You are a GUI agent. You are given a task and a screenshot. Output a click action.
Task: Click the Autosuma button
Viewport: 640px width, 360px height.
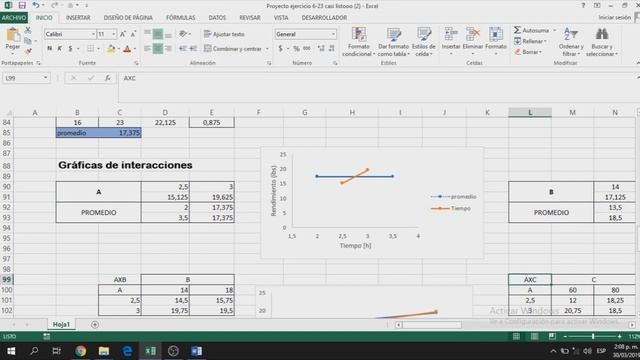[531, 31]
